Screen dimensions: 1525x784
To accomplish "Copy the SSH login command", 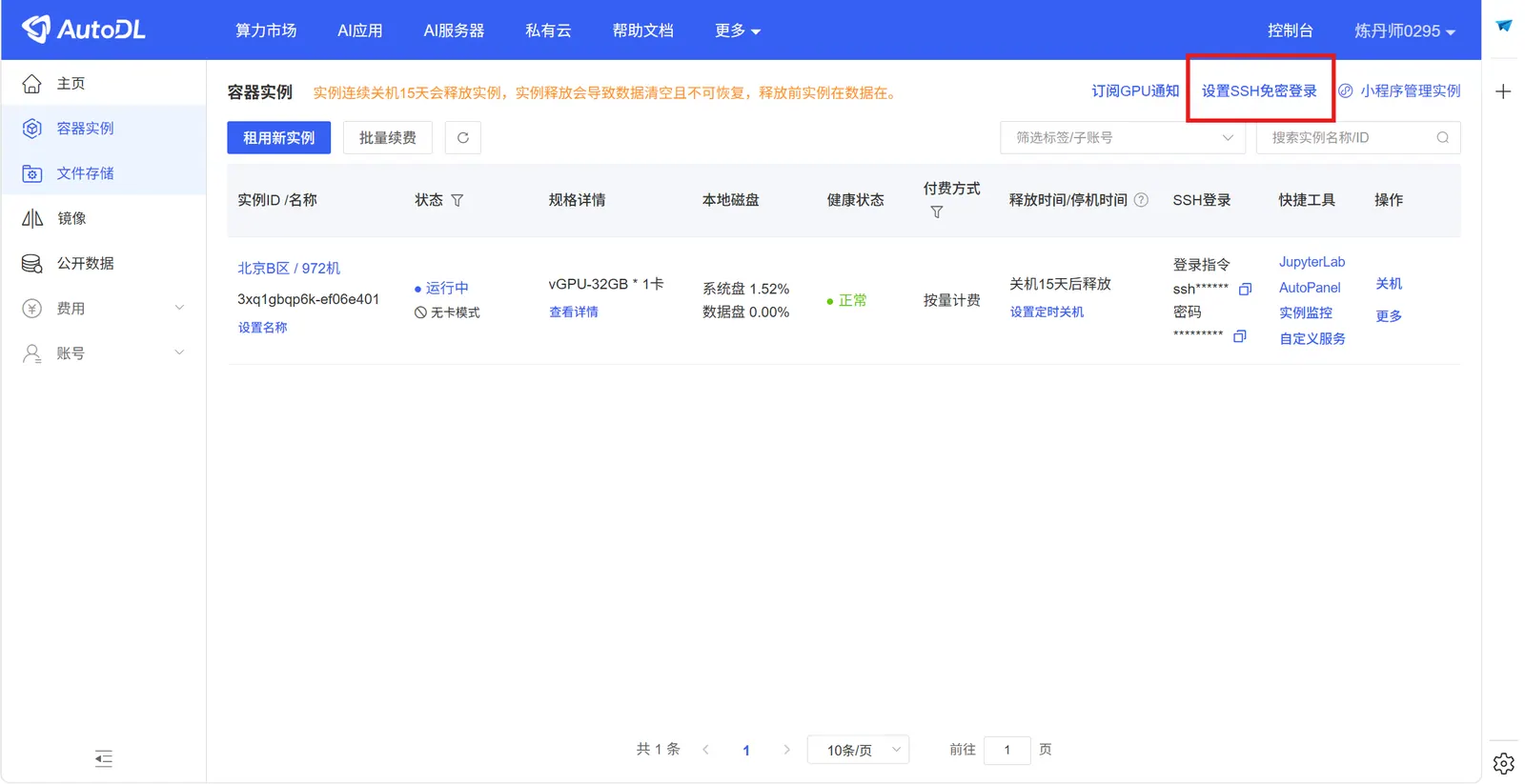I will pyautogui.click(x=1244, y=289).
